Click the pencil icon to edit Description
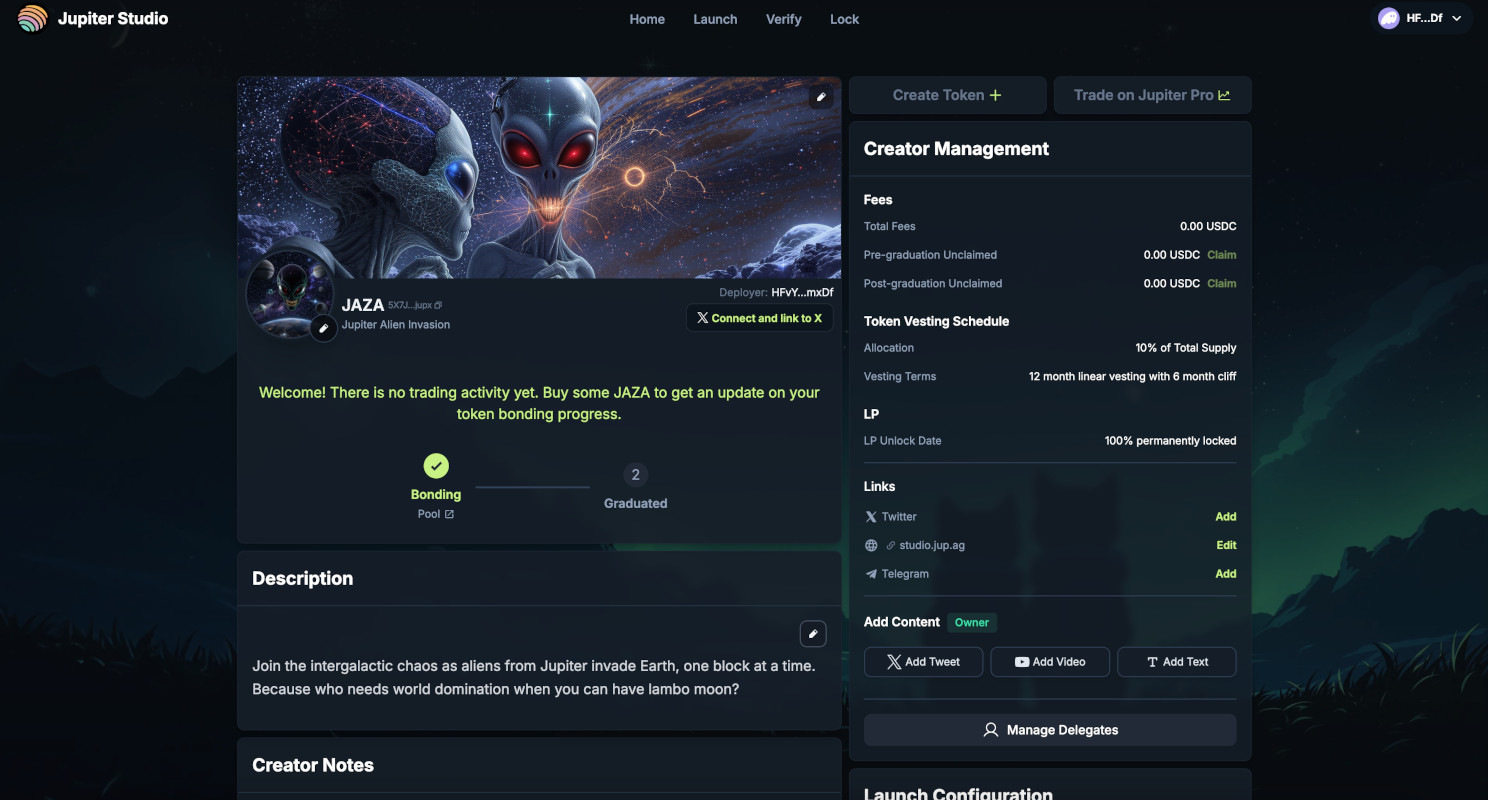 (813, 633)
